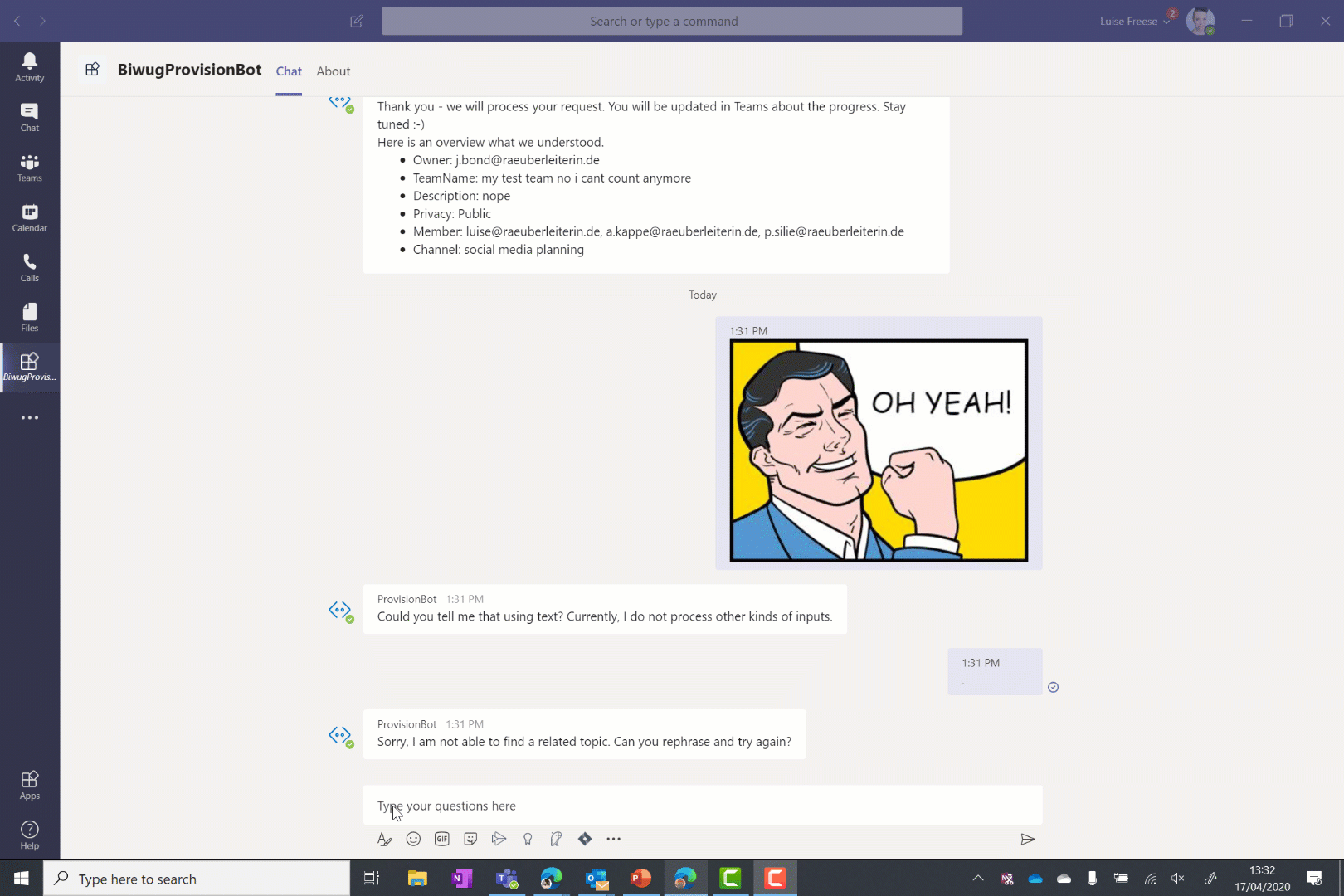The height and width of the screenshot is (896, 1344).
Task: Open the Teams section in sidebar
Action: tap(30, 168)
